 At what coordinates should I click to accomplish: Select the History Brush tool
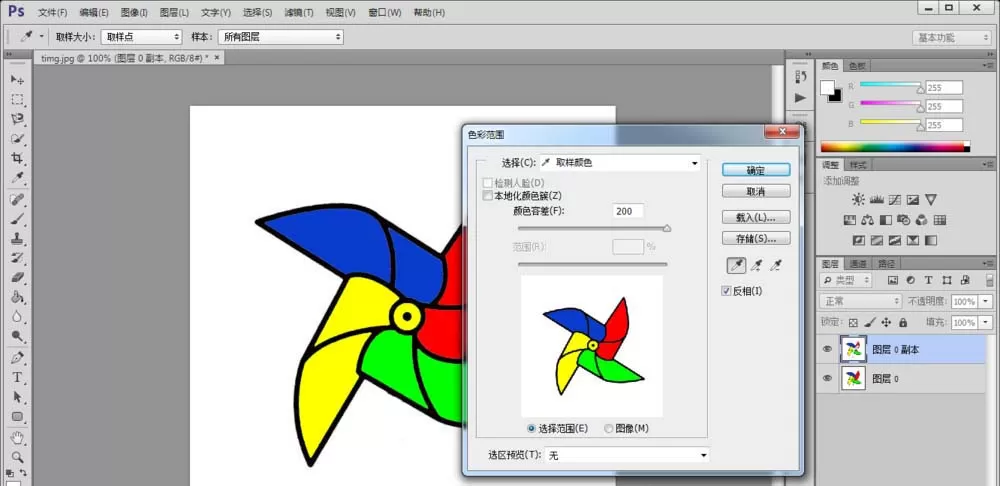tap(17, 258)
